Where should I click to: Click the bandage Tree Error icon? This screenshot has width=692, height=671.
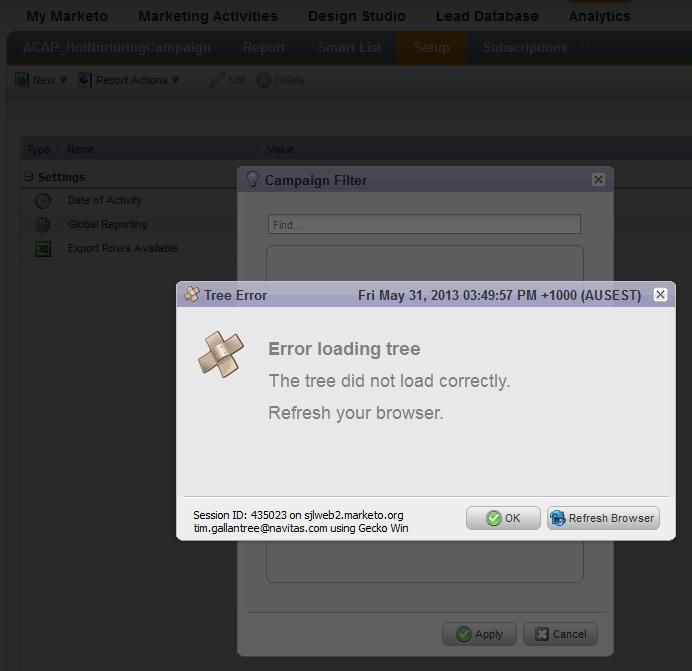220,354
